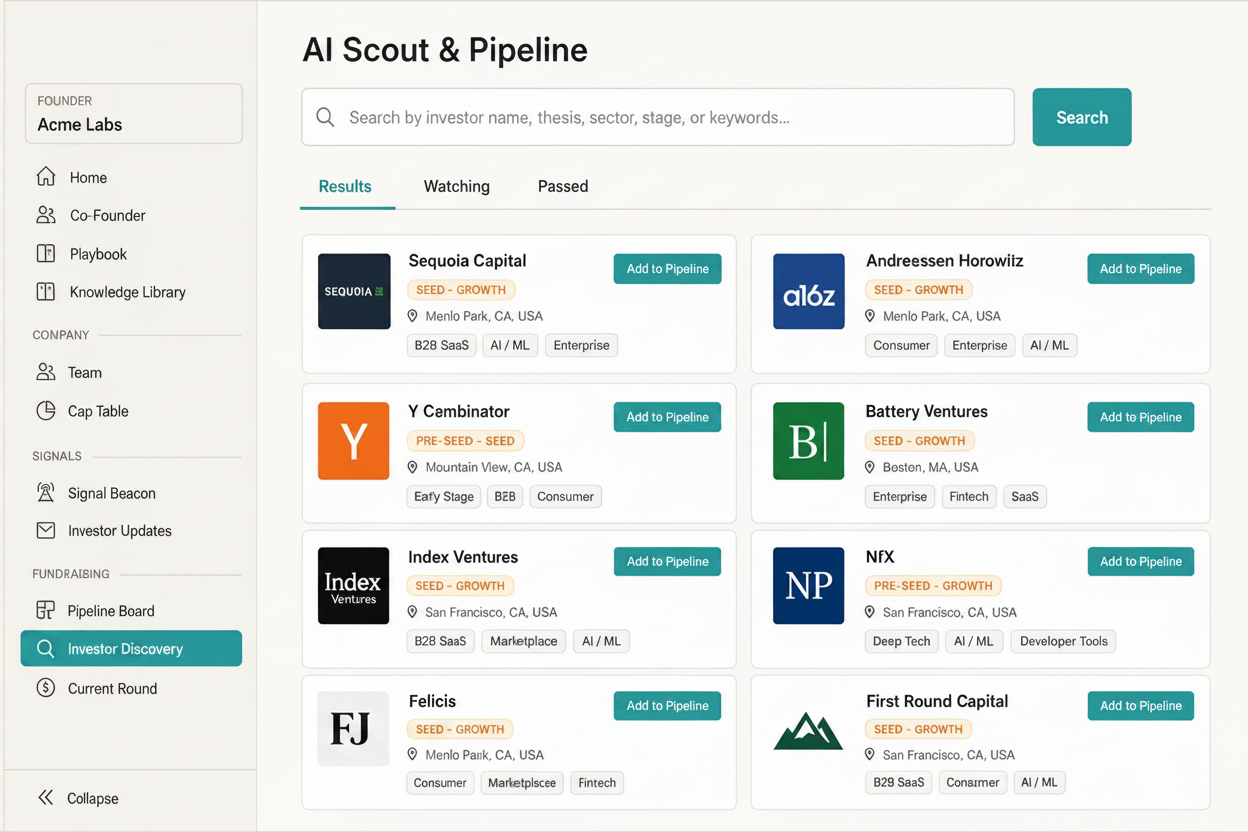
Task: Click the Collapse double-chevron icon
Action: click(x=45, y=797)
